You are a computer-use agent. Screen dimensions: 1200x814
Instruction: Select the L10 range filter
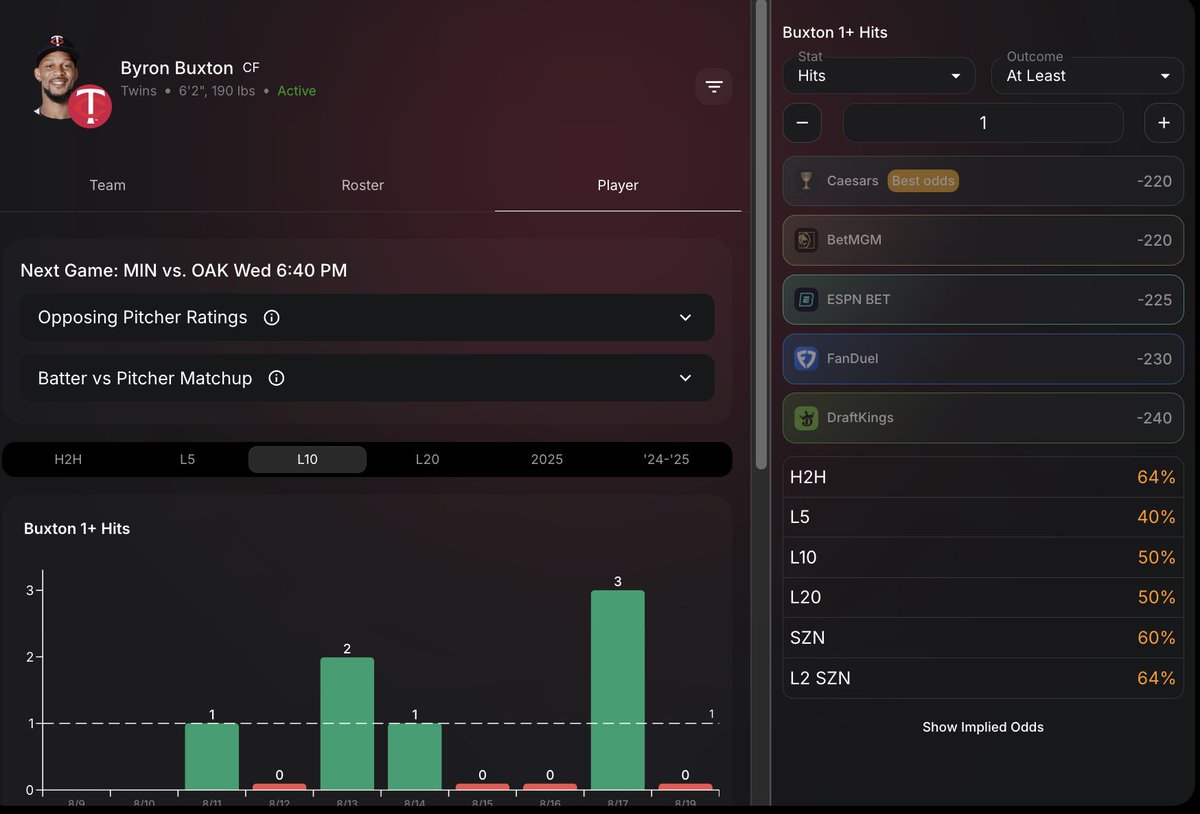pyautogui.click(x=307, y=459)
